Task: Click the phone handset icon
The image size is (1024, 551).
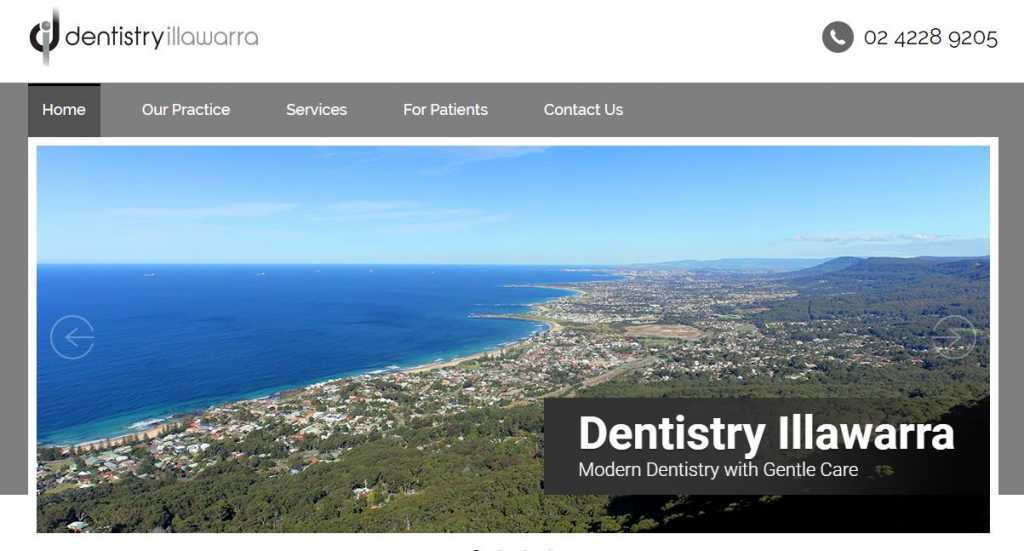Action: (x=838, y=37)
